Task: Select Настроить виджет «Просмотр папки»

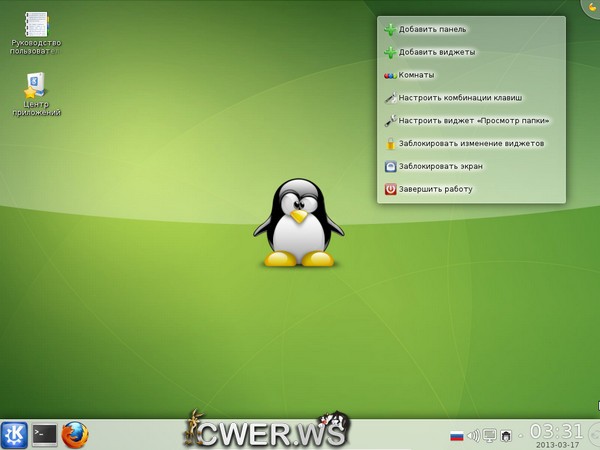Action: click(x=471, y=121)
